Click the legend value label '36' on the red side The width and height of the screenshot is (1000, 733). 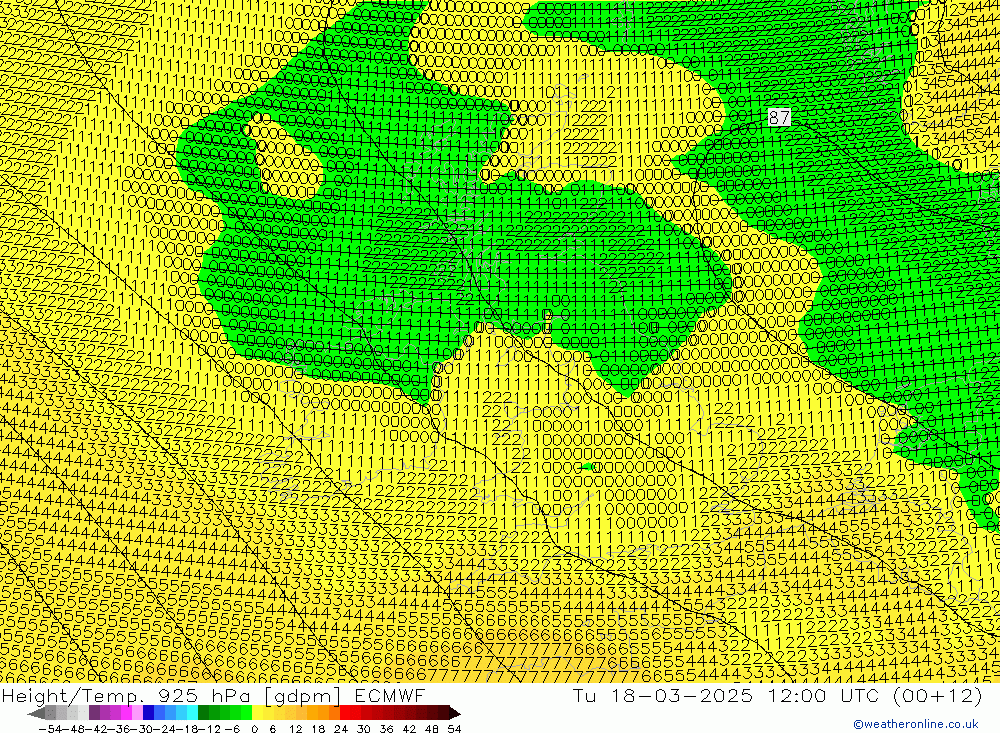tap(386, 729)
